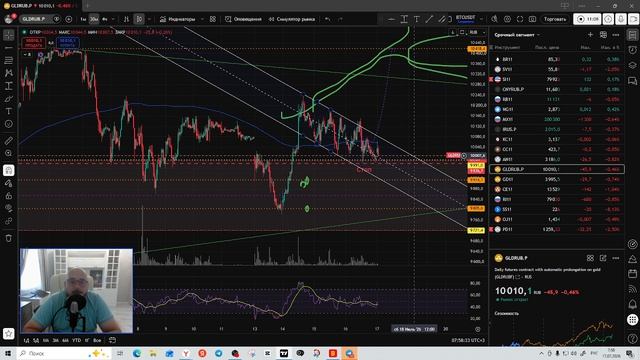
Task: Remove drawings with the trash icon
Action: tap(9, 238)
